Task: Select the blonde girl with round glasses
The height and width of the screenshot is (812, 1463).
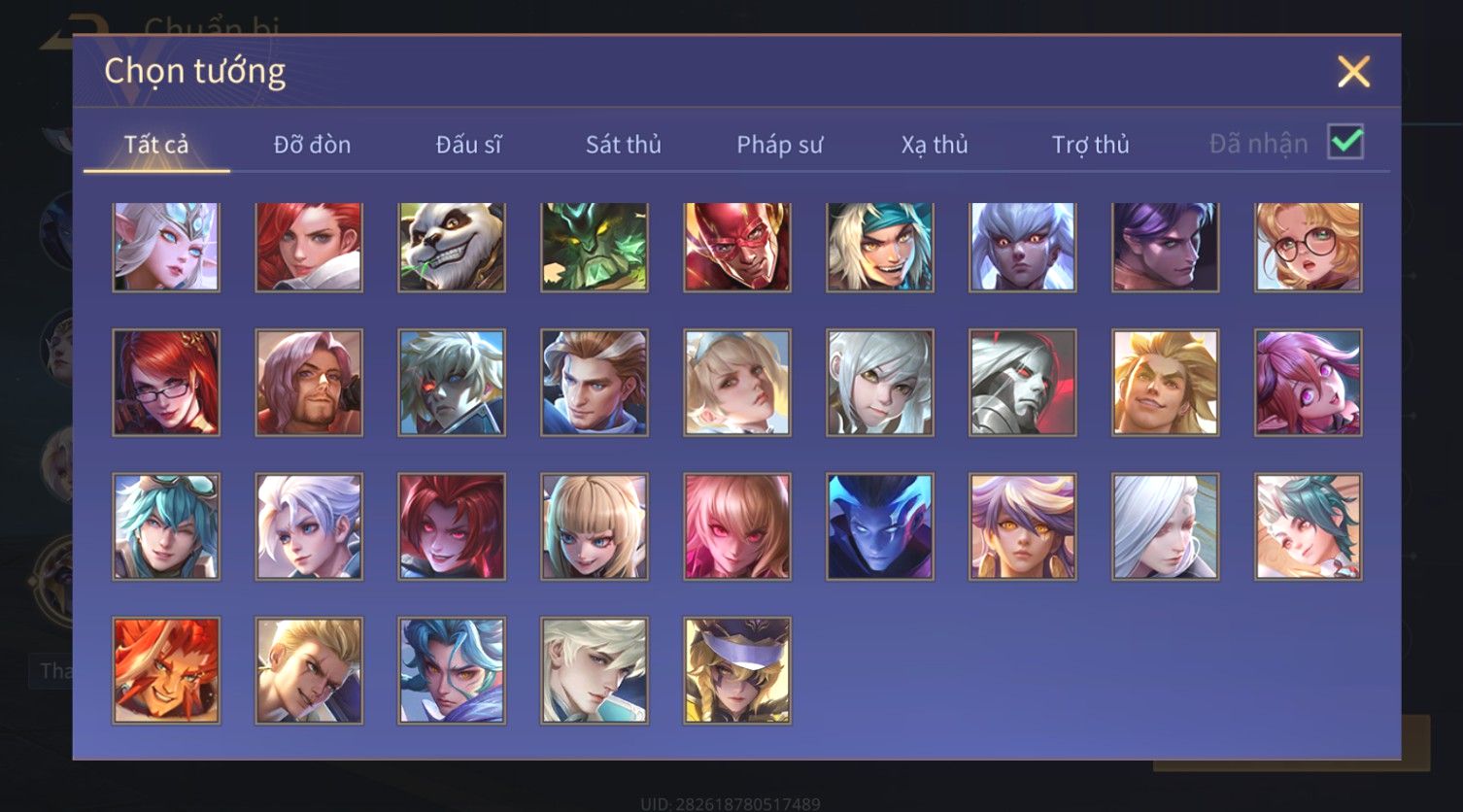Action: (1309, 247)
